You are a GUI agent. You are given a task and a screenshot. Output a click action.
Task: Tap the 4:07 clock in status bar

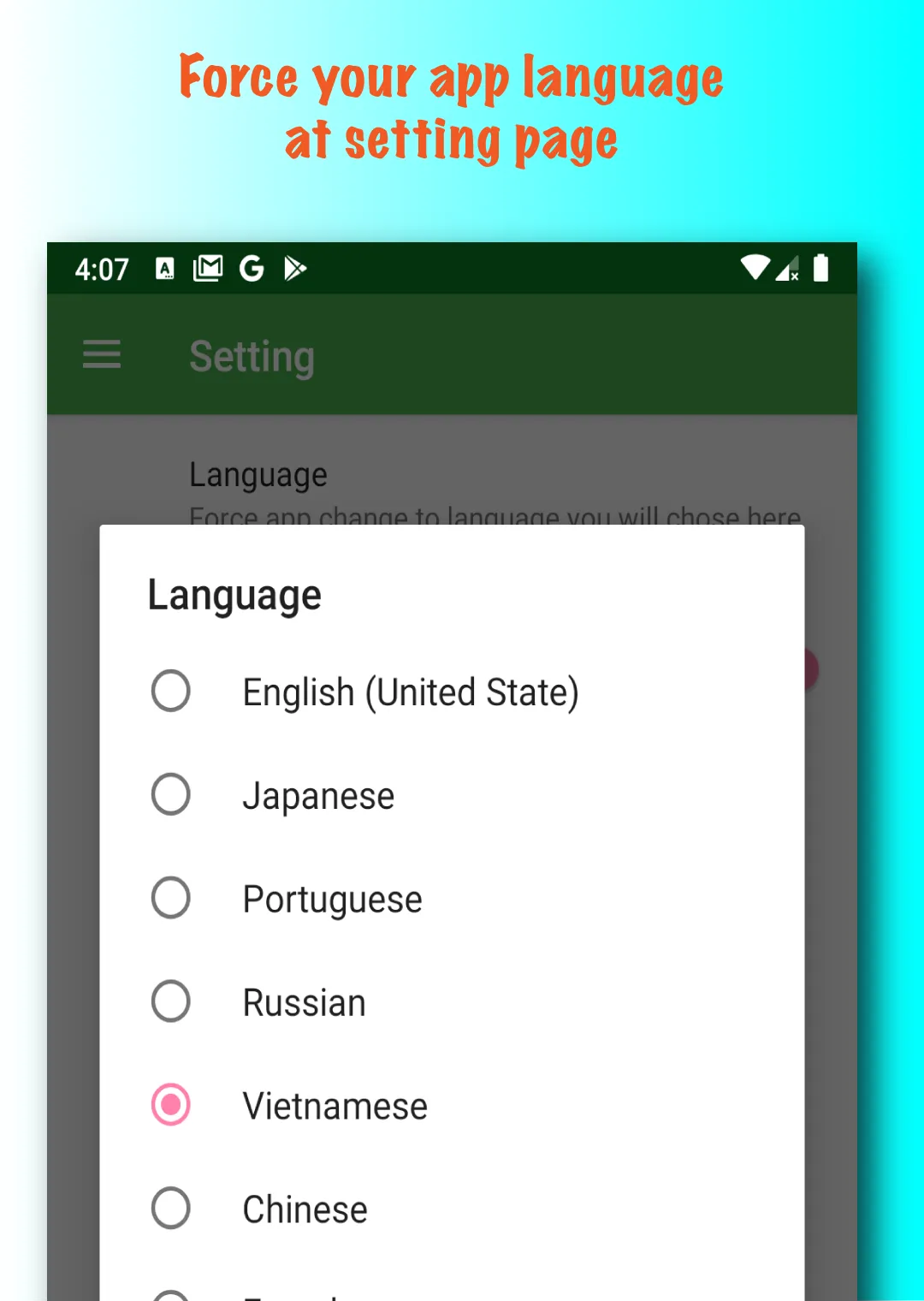pyautogui.click(x=102, y=270)
